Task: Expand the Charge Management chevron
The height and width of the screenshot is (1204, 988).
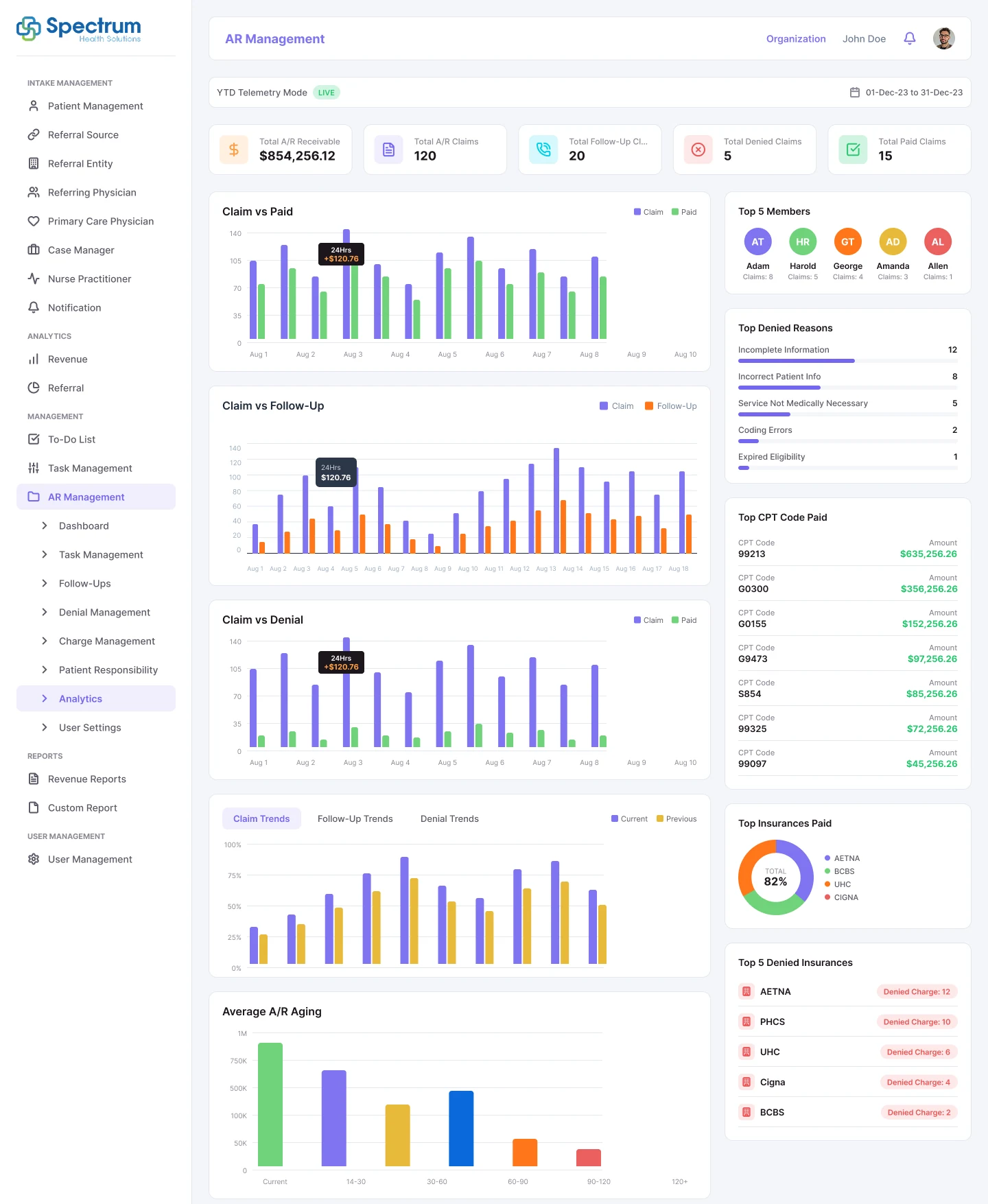Action: (x=45, y=641)
